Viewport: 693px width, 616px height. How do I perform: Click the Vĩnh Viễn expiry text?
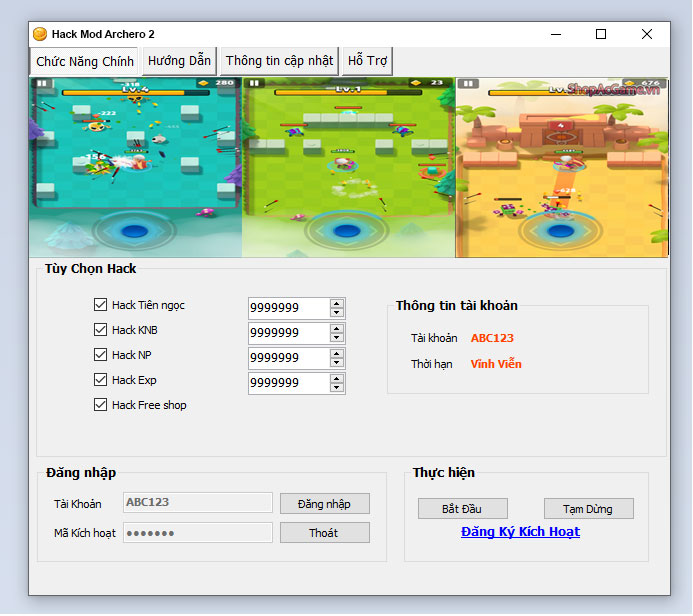pyautogui.click(x=496, y=364)
